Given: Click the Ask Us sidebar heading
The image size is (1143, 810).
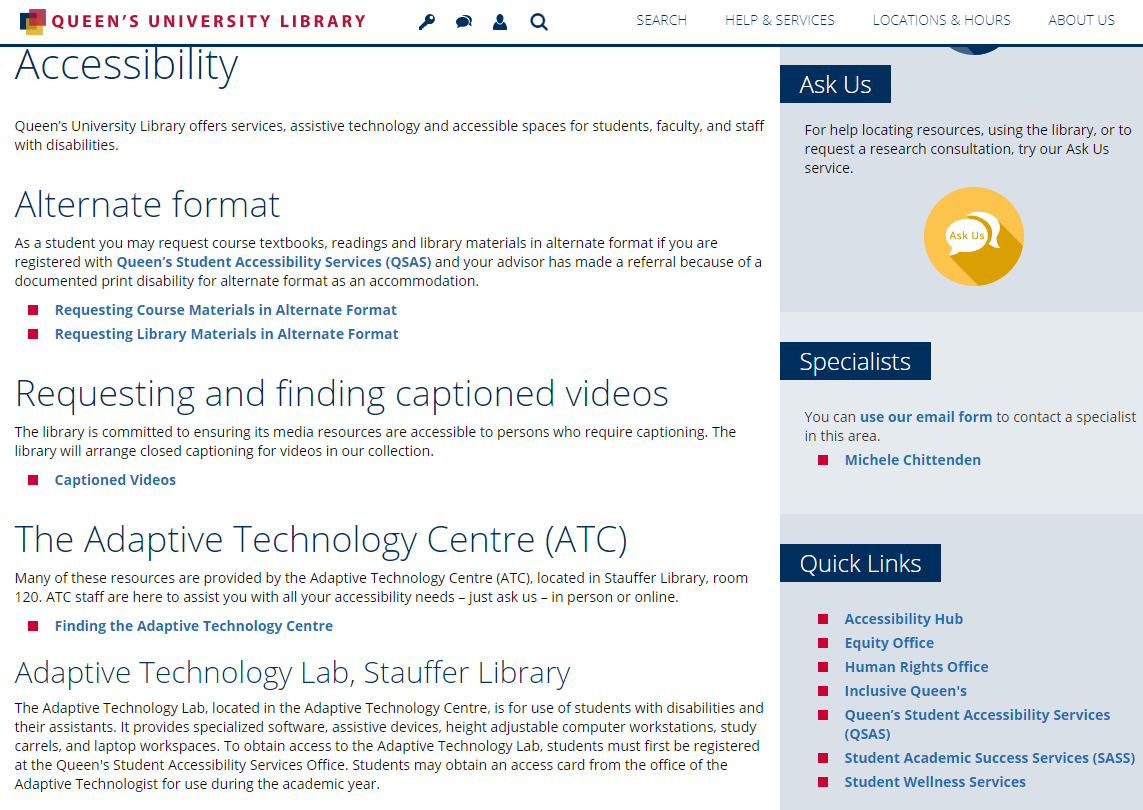Looking at the screenshot, I should click(835, 84).
